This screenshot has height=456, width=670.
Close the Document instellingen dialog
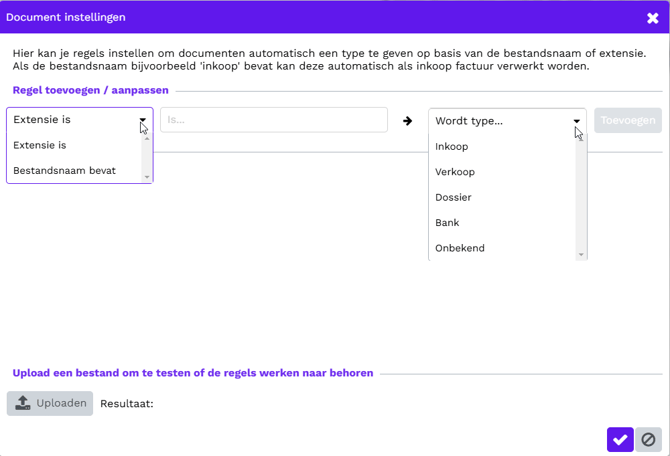tap(653, 17)
